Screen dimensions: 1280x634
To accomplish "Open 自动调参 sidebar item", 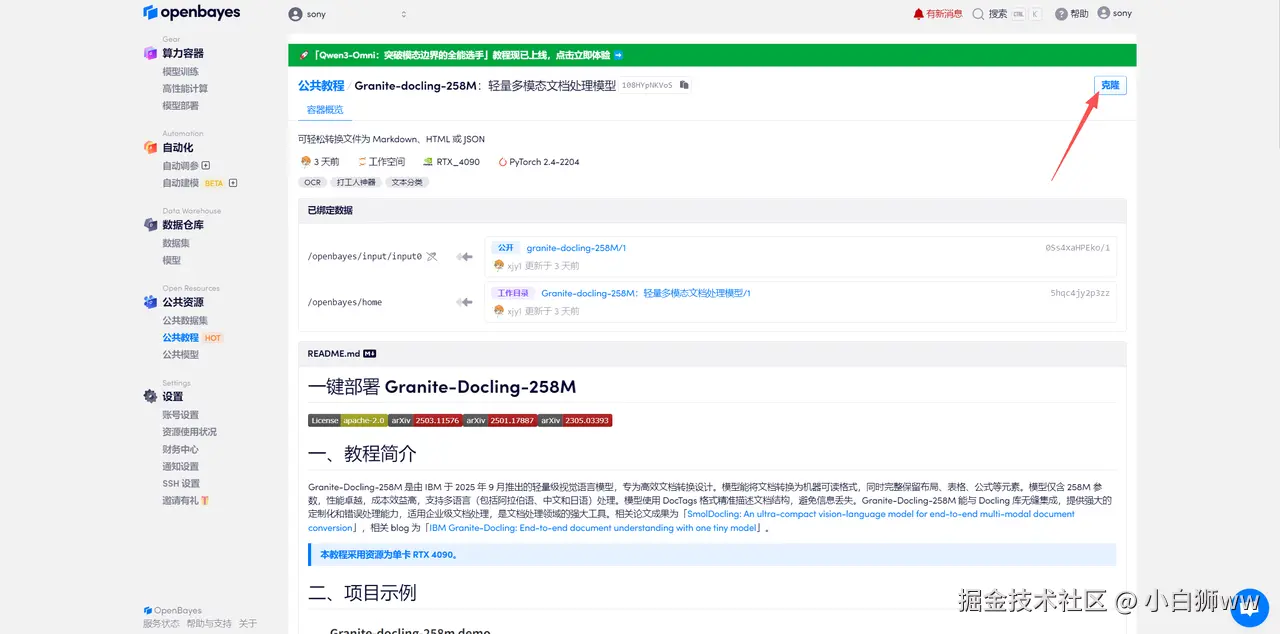I will coord(180,166).
